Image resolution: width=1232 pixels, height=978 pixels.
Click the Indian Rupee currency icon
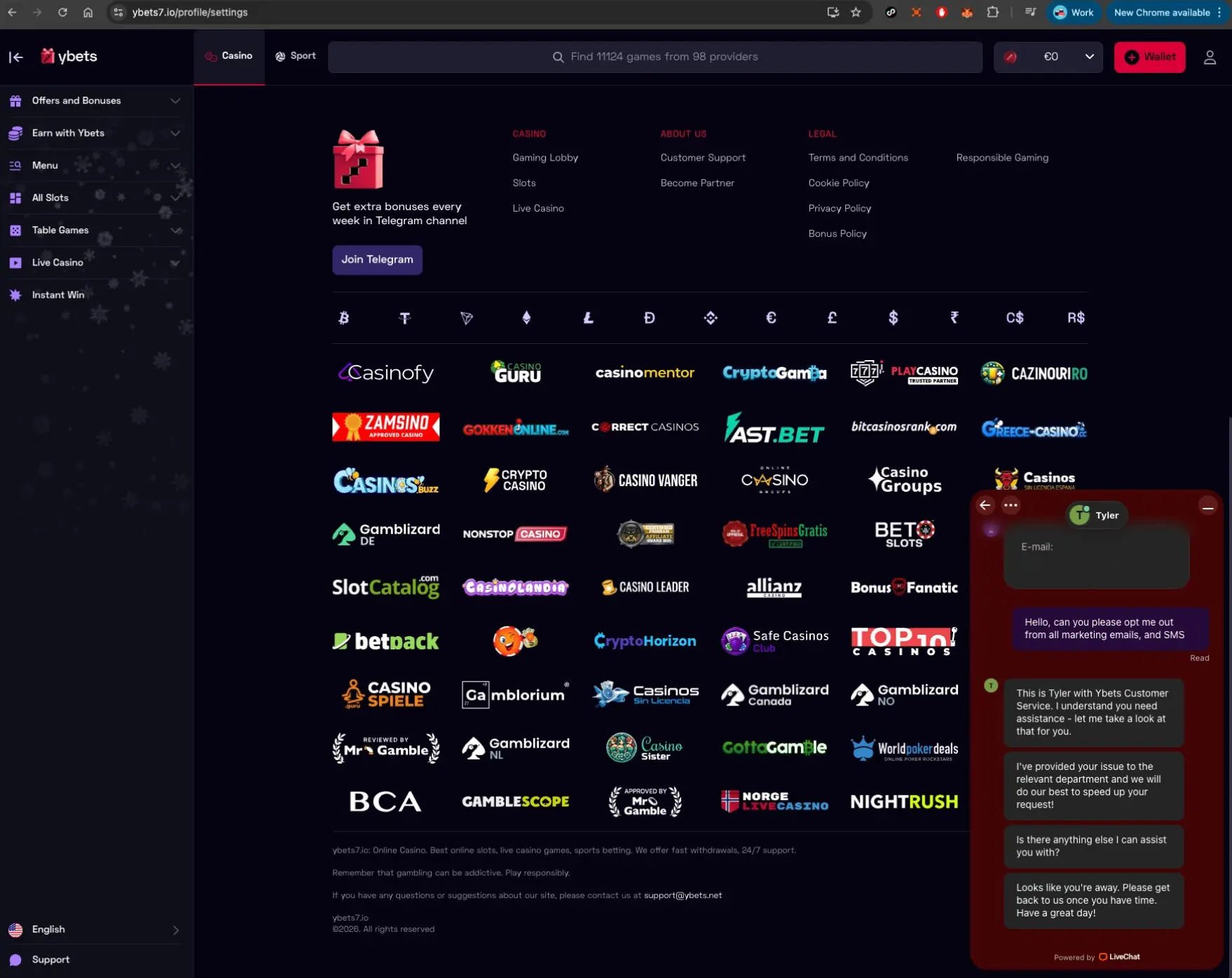[x=954, y=318]
